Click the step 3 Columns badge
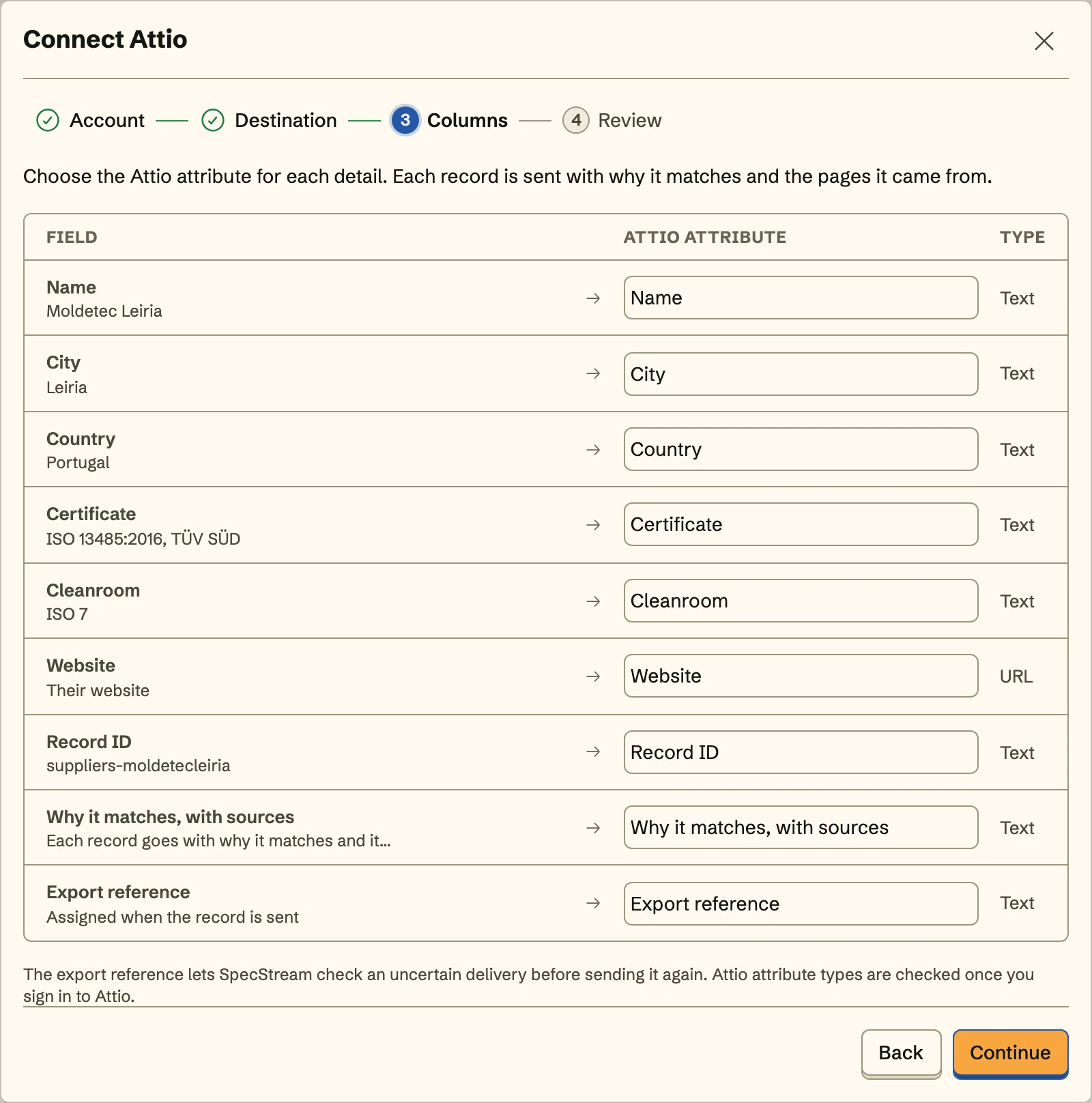 click(x=405, y=120)
